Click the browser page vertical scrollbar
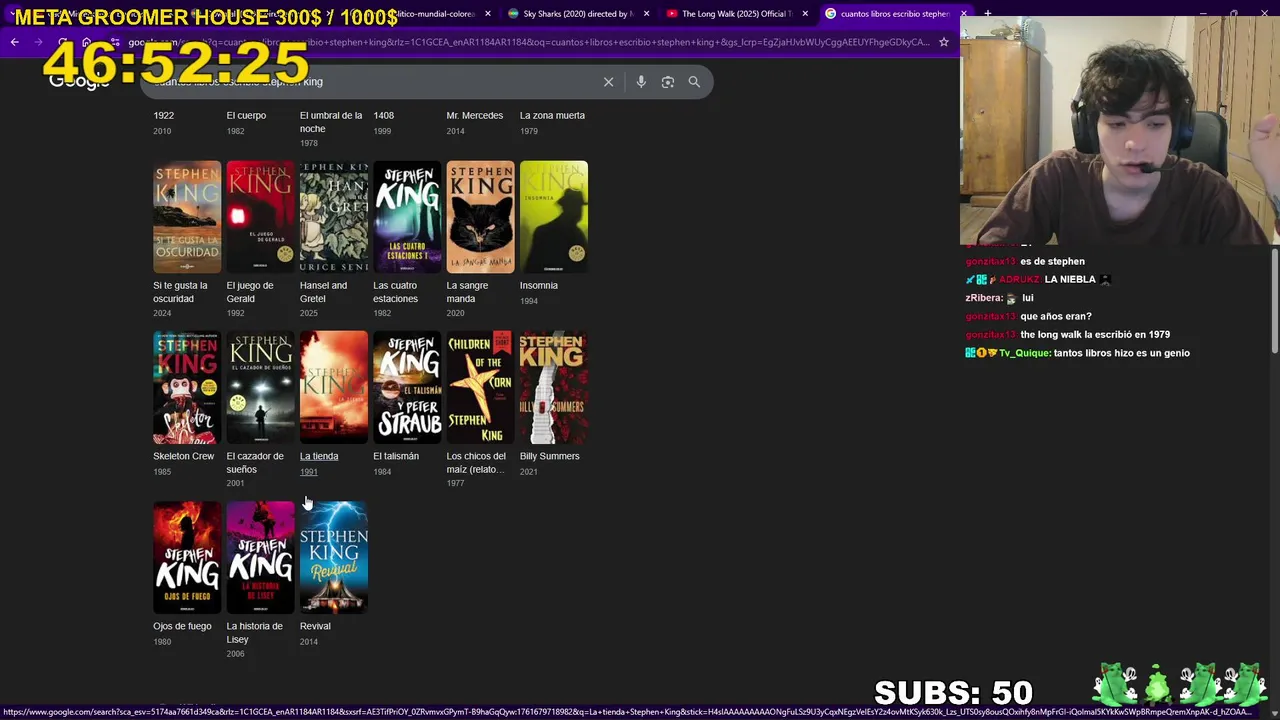The image size is (1280, 720). point(1274,300)
